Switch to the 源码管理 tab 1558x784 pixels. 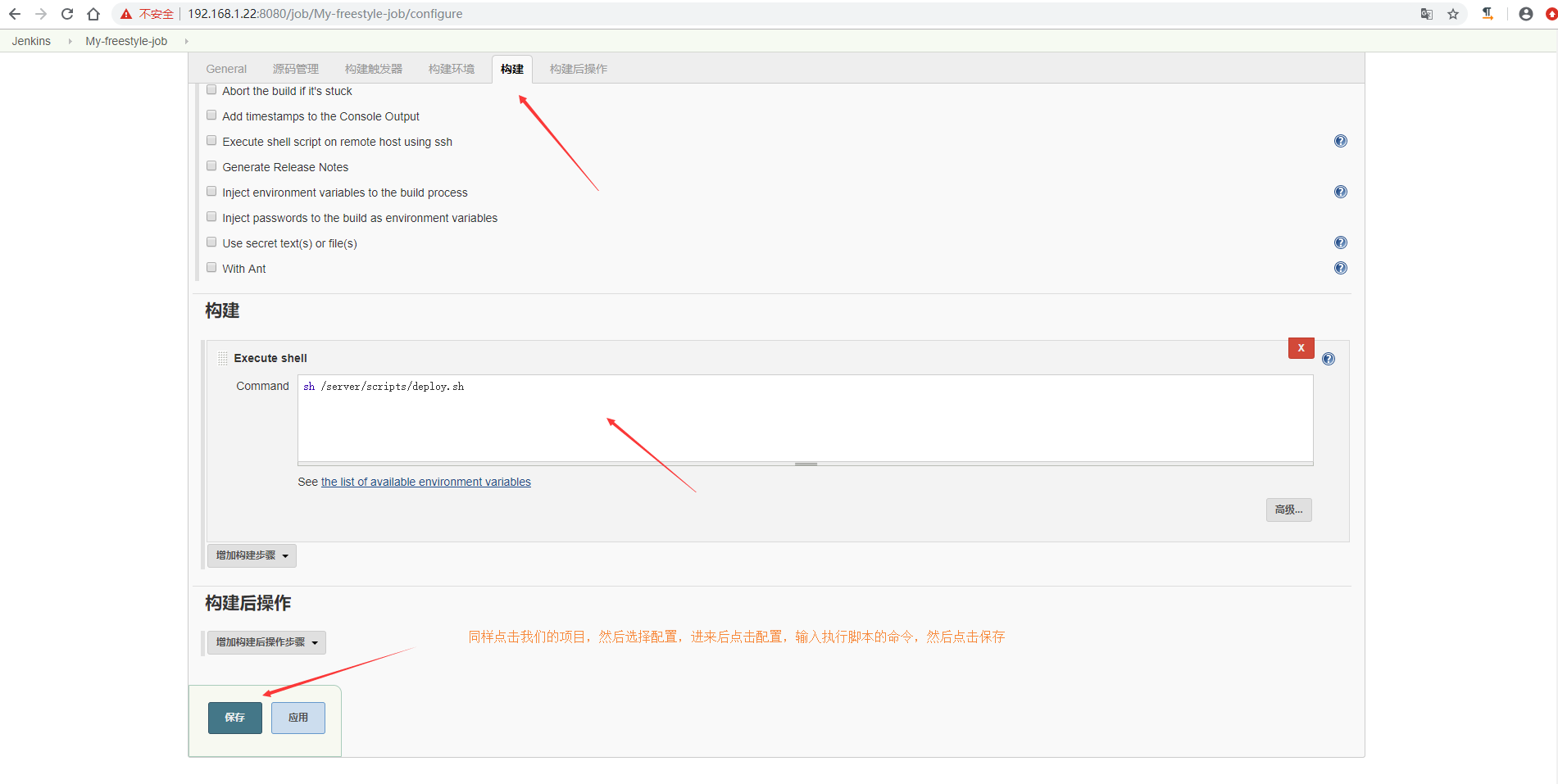[x=296, y=69]
